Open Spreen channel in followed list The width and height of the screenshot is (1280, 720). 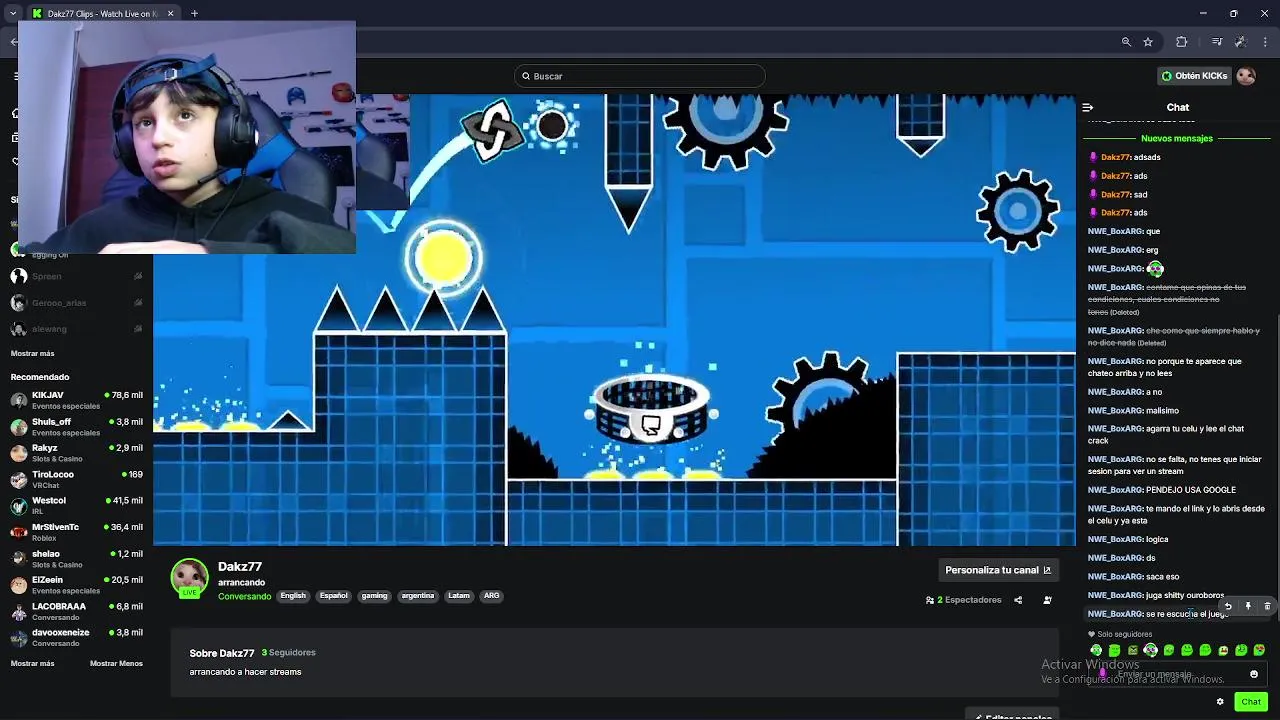76,276
